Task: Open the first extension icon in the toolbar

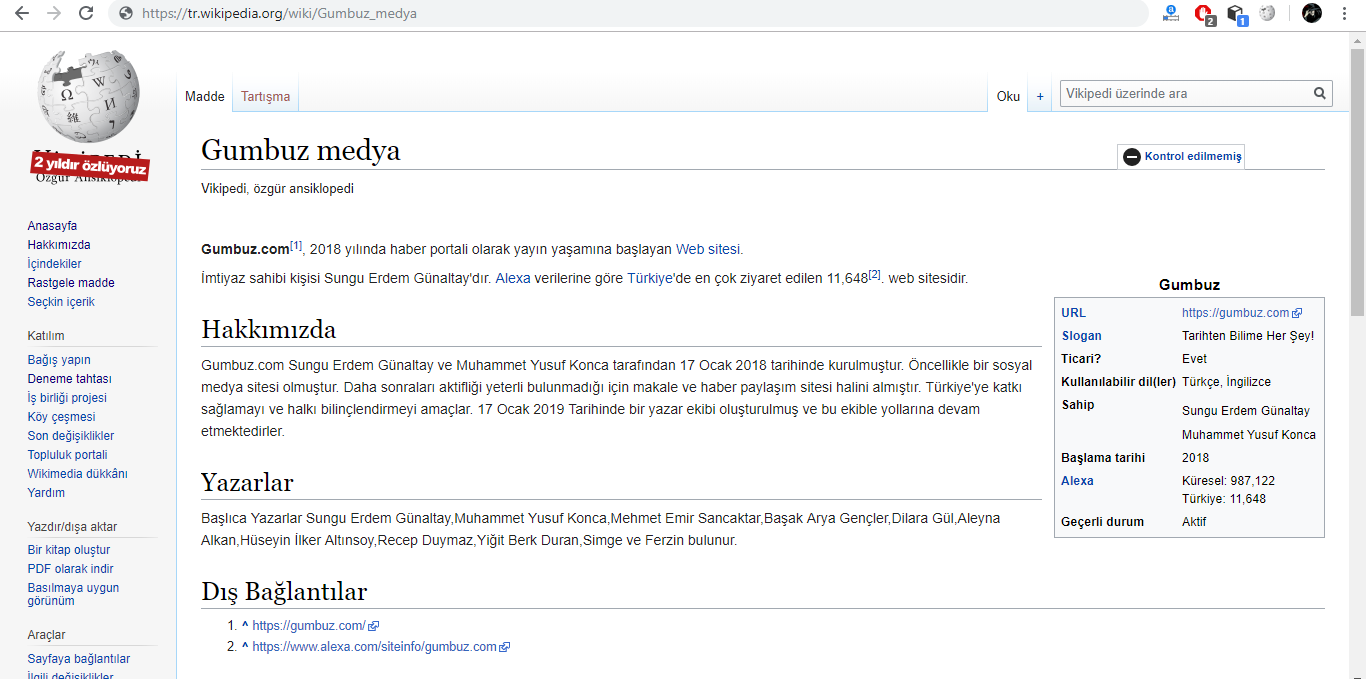Action: pos(1171,14)
